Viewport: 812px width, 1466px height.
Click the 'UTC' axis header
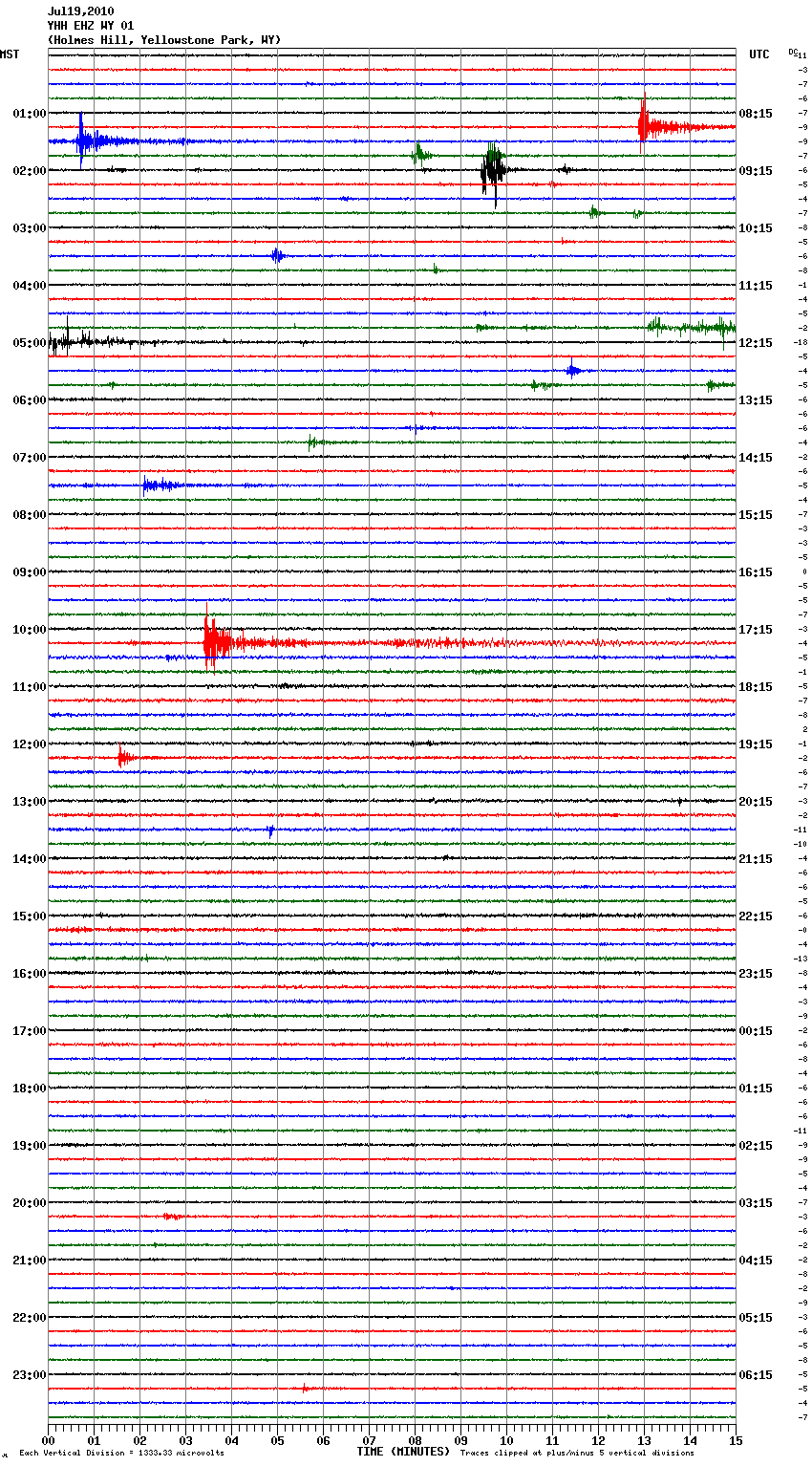759,54
